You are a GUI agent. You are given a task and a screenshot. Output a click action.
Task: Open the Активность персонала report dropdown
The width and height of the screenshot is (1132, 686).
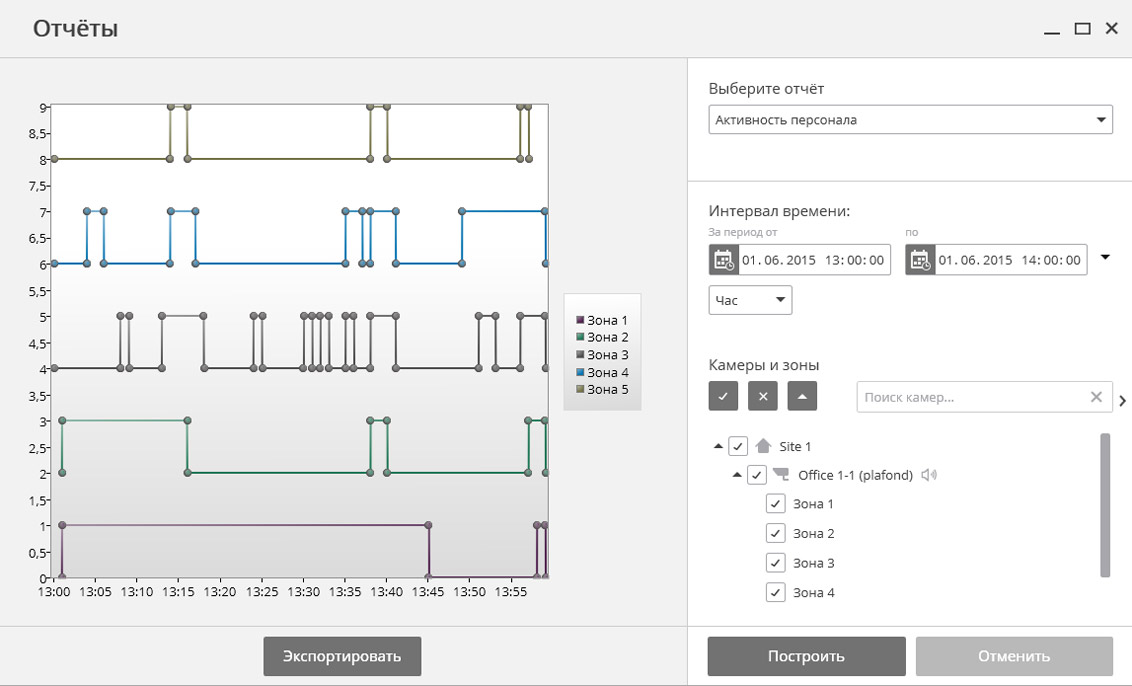coord(910,120)
